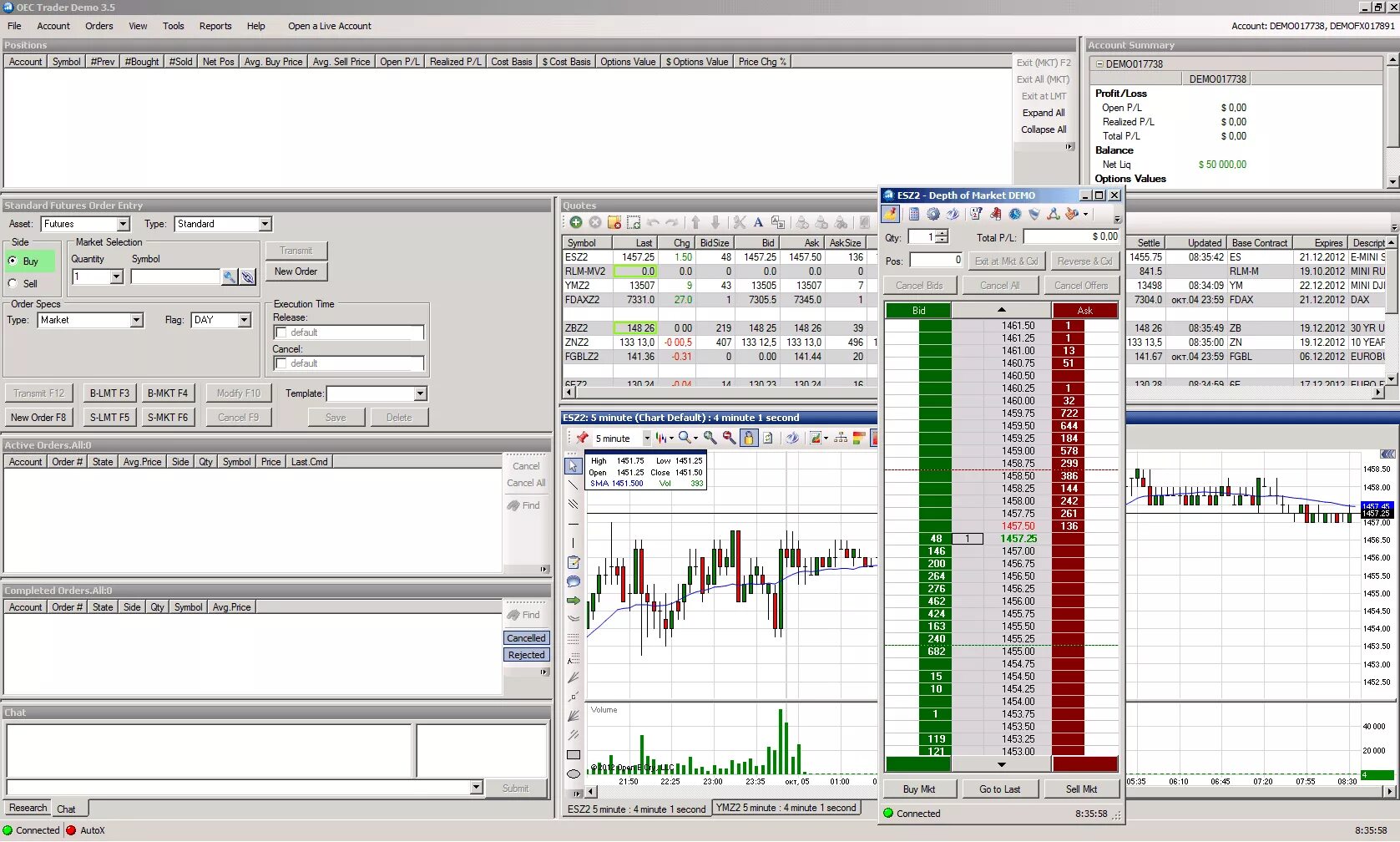Screen dimensions: 1400x842
Task: Click the calculator icon in Depth of Market toolbar
Action: [x=914, y=215]
